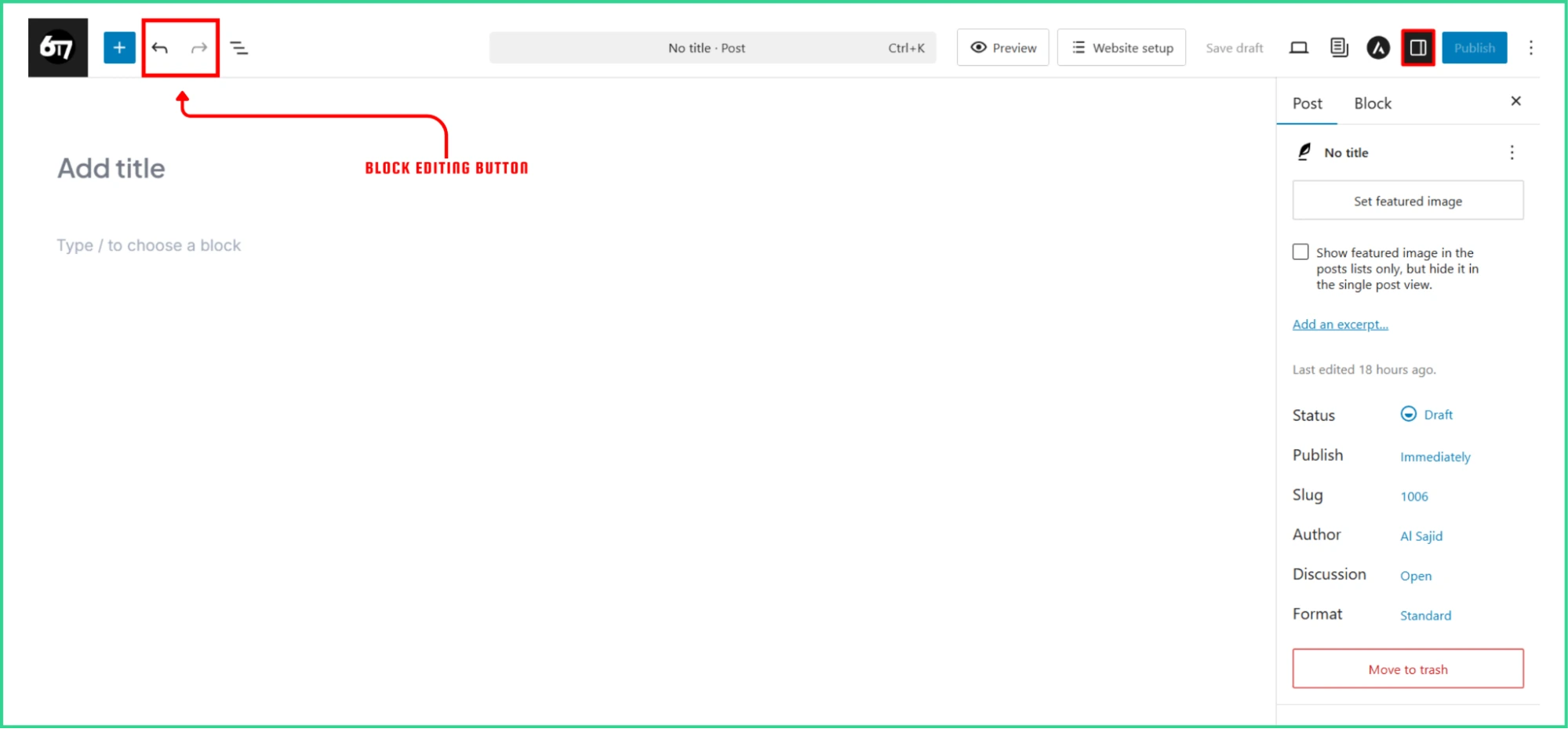Click Move to trash

1408,669
